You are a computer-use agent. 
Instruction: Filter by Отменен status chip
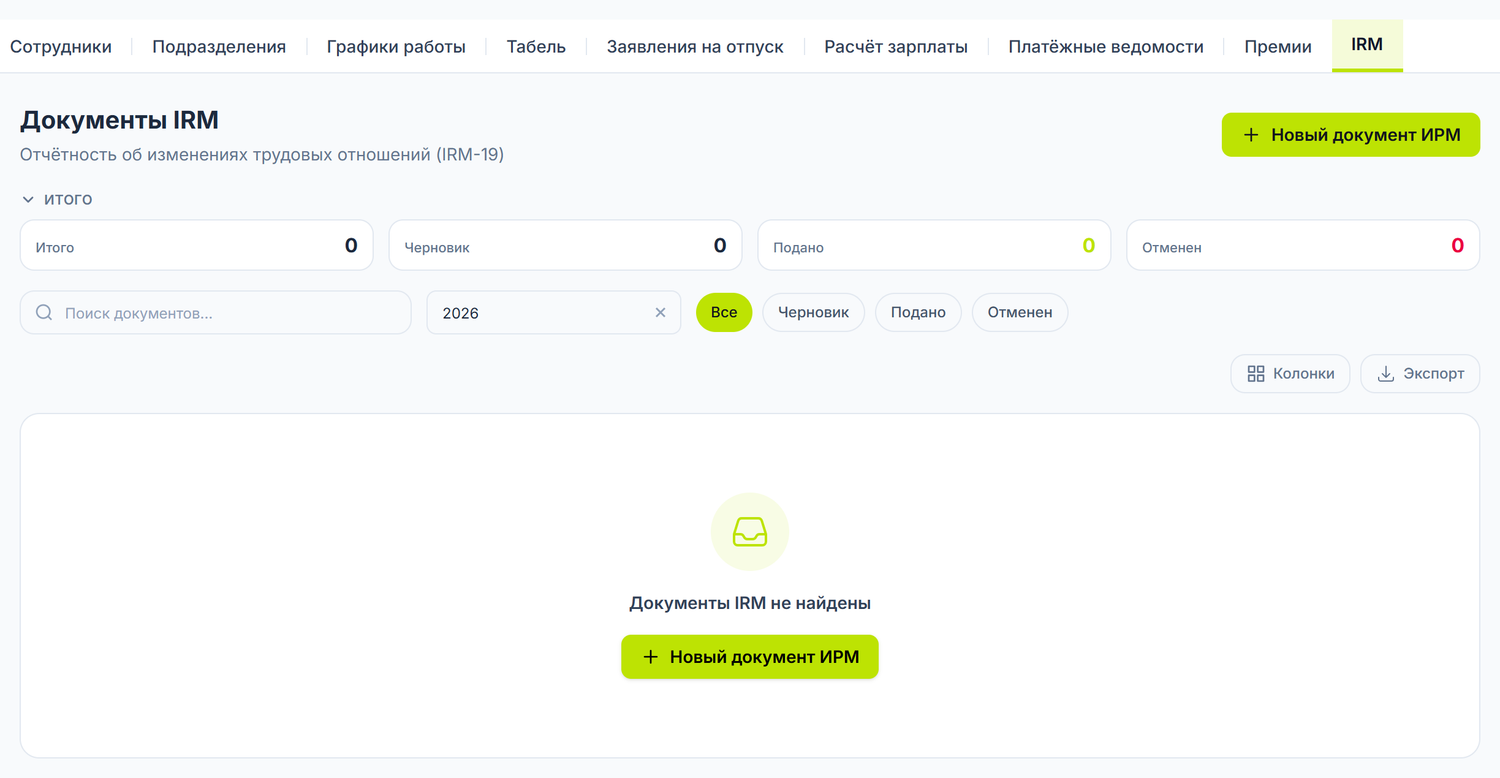coord(1020,313)
